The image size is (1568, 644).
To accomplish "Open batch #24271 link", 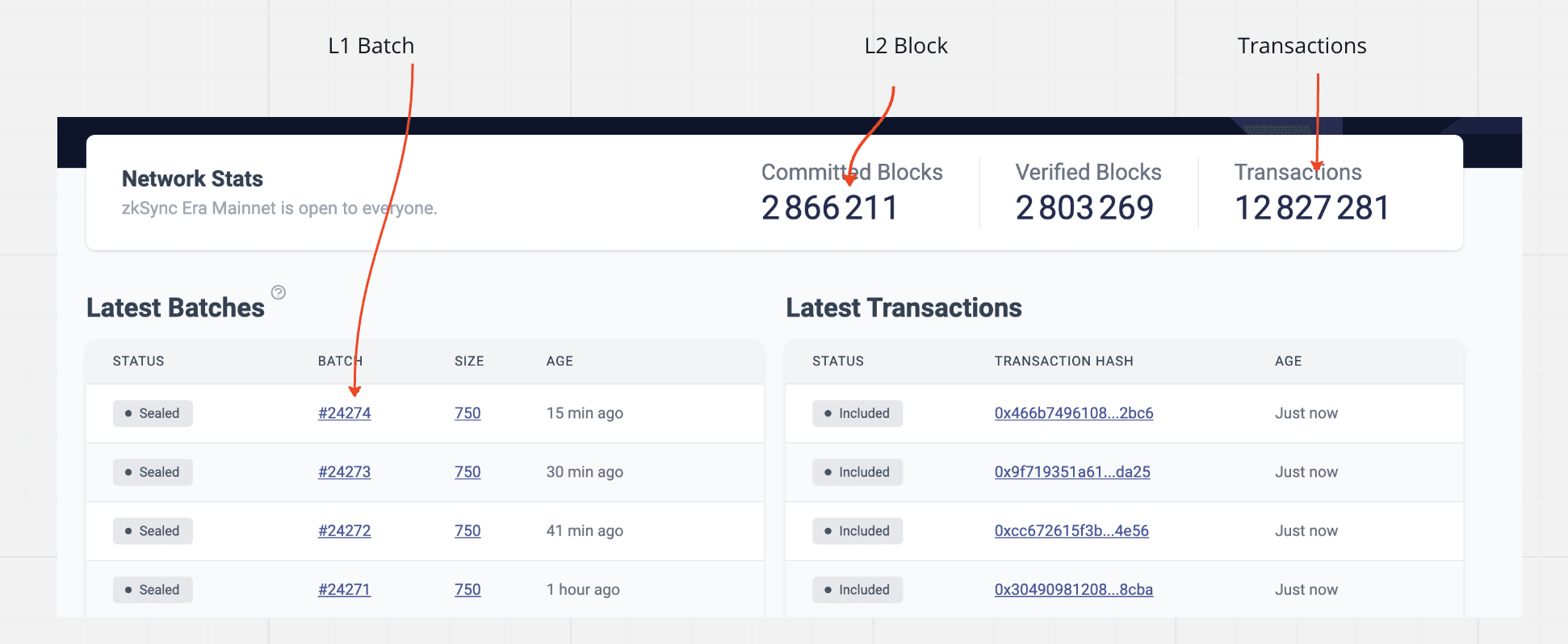I will coord(344,590).
